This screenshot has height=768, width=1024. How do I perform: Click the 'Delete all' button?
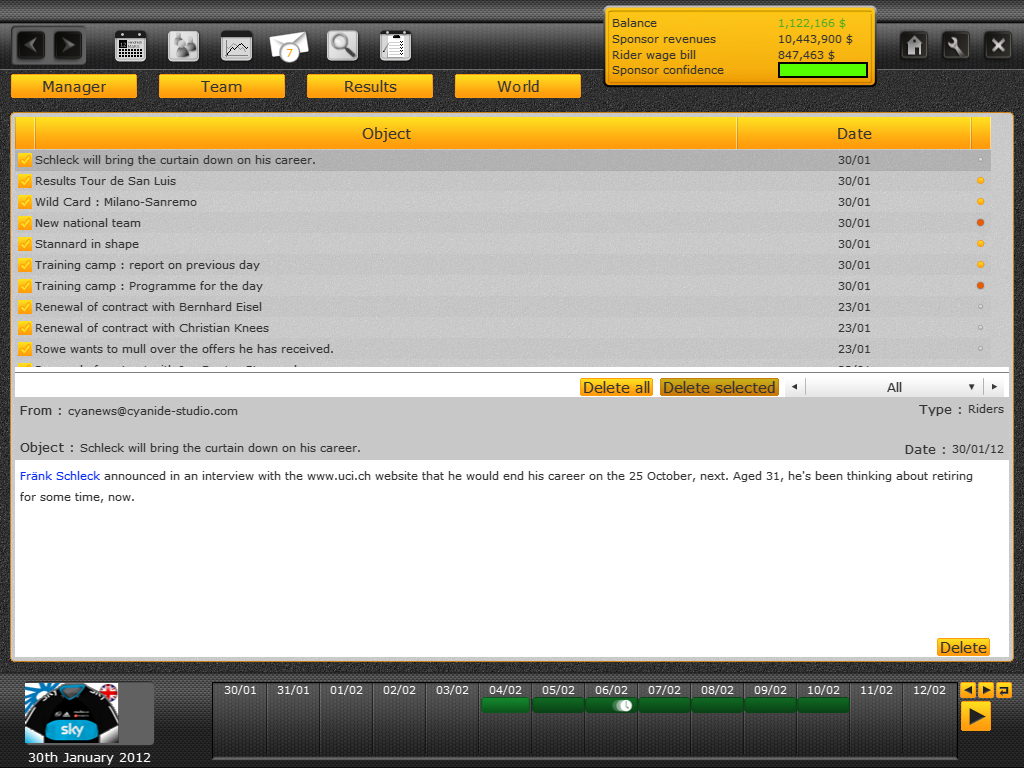616,387
